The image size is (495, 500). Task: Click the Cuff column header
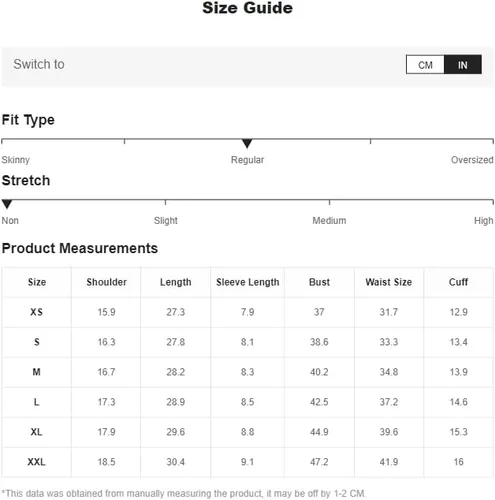tap(458, 282)
